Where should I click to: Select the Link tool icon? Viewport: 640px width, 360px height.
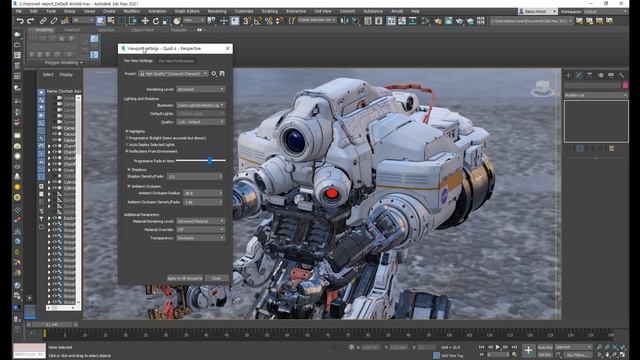coord(43,20)
